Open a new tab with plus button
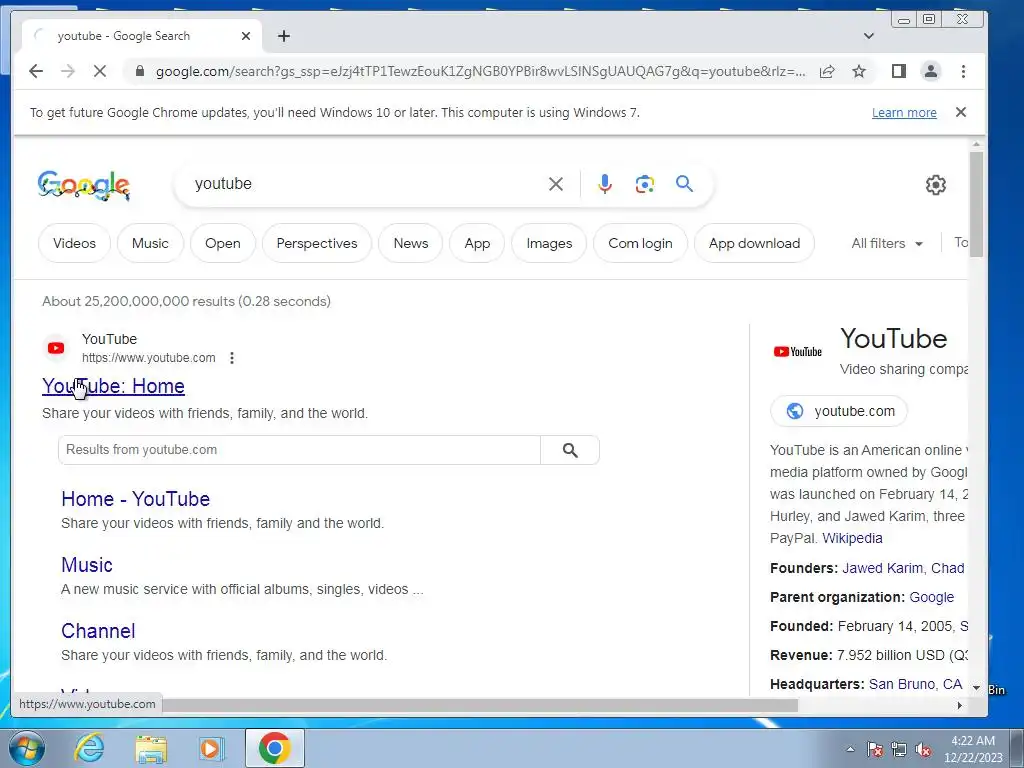1024x768 pixels. tap(283, 36)
